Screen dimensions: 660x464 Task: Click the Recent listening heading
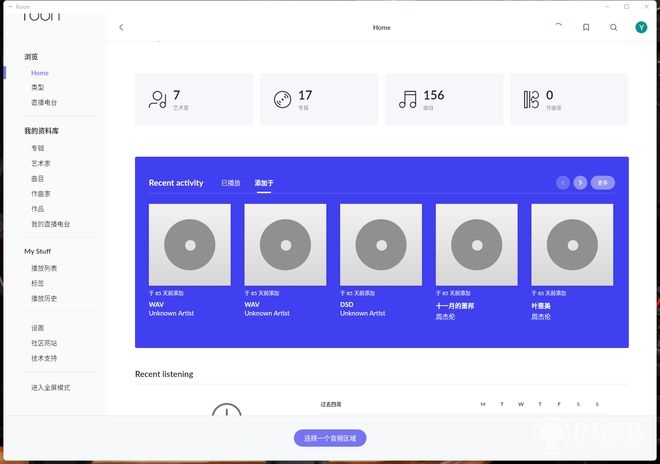click(x=164, y=374)
